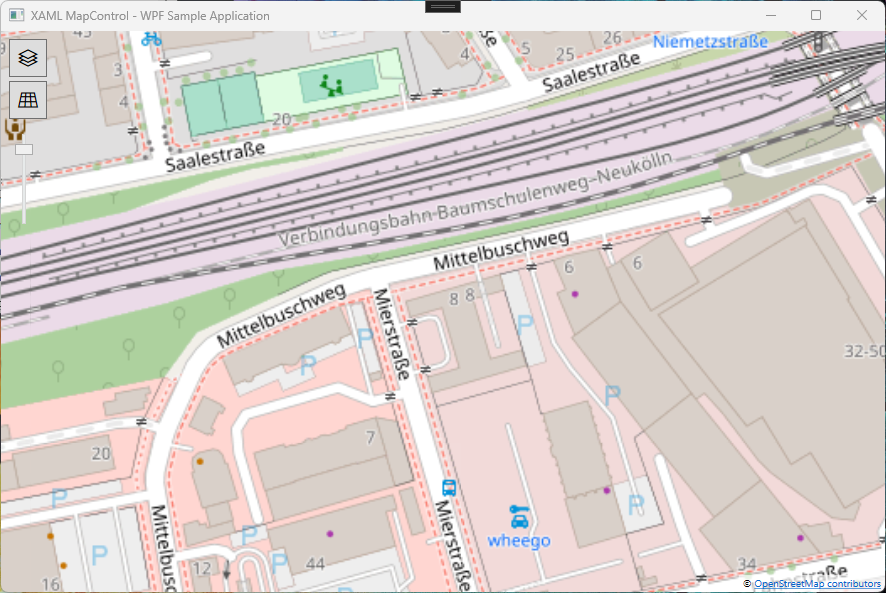Screen dimensions: 886x593
Task: Click the playground icon in the green park
Action: click(330, 84)
